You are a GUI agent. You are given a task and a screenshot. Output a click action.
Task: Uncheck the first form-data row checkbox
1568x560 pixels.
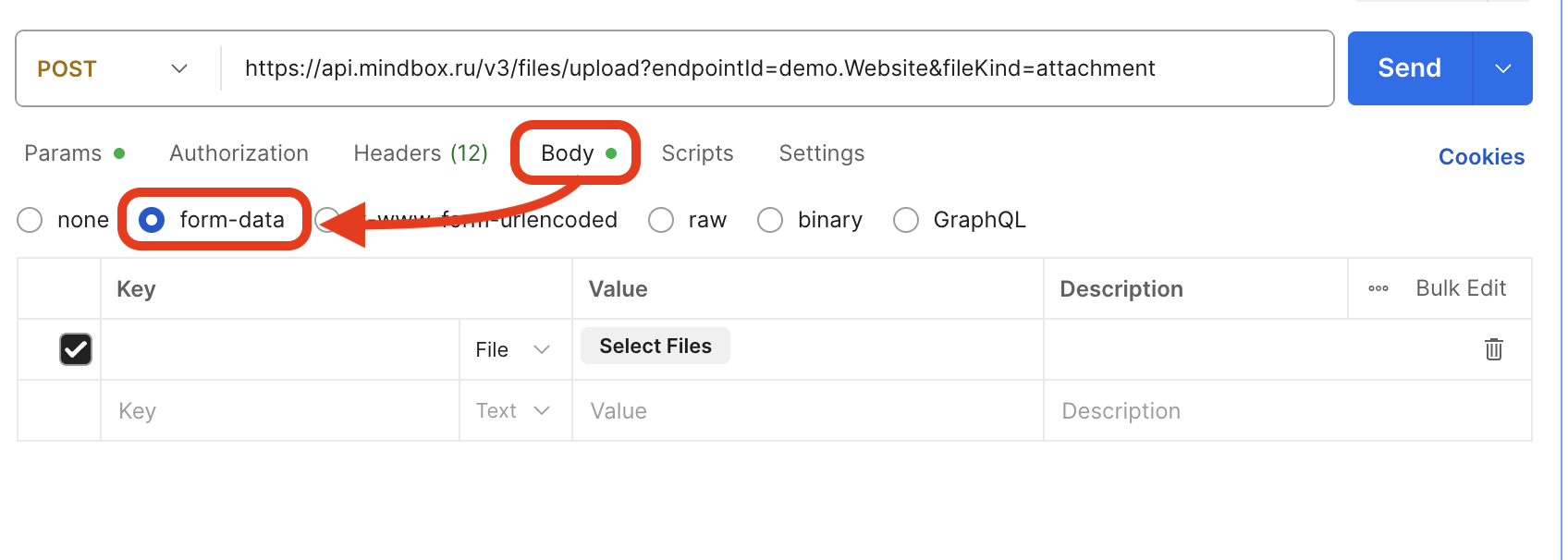point(76,349)
